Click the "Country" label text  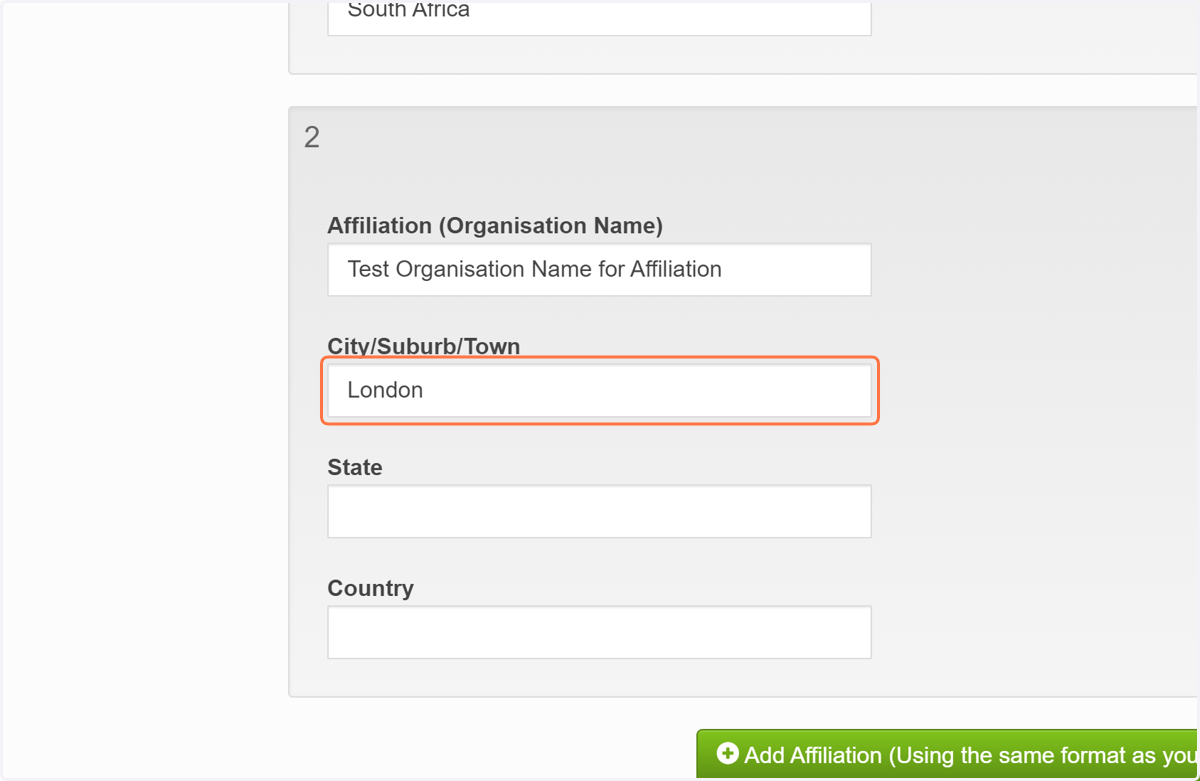(370, 588)
